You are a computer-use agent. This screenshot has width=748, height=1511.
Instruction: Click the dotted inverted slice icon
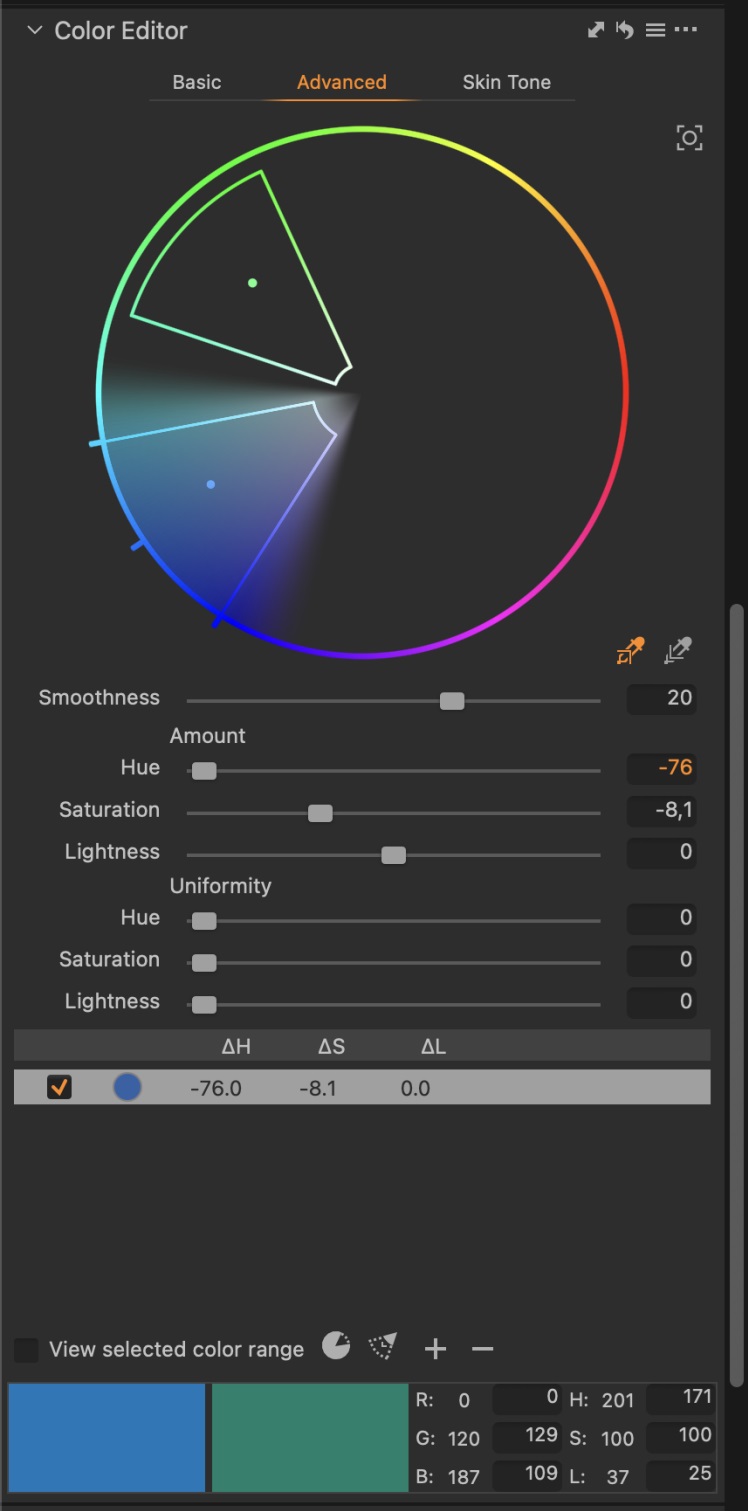(383, 1346)
